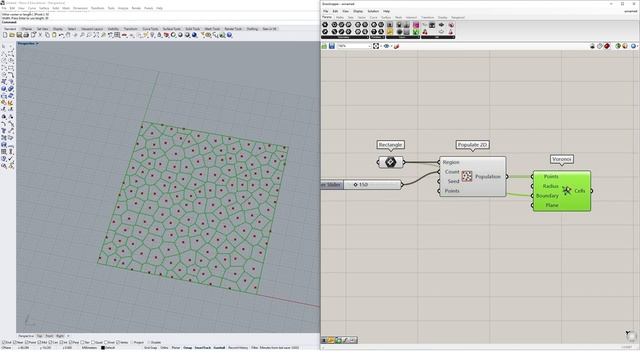
Task: Toggle the End osnap checkbox
Action: (x=4, y=342)
